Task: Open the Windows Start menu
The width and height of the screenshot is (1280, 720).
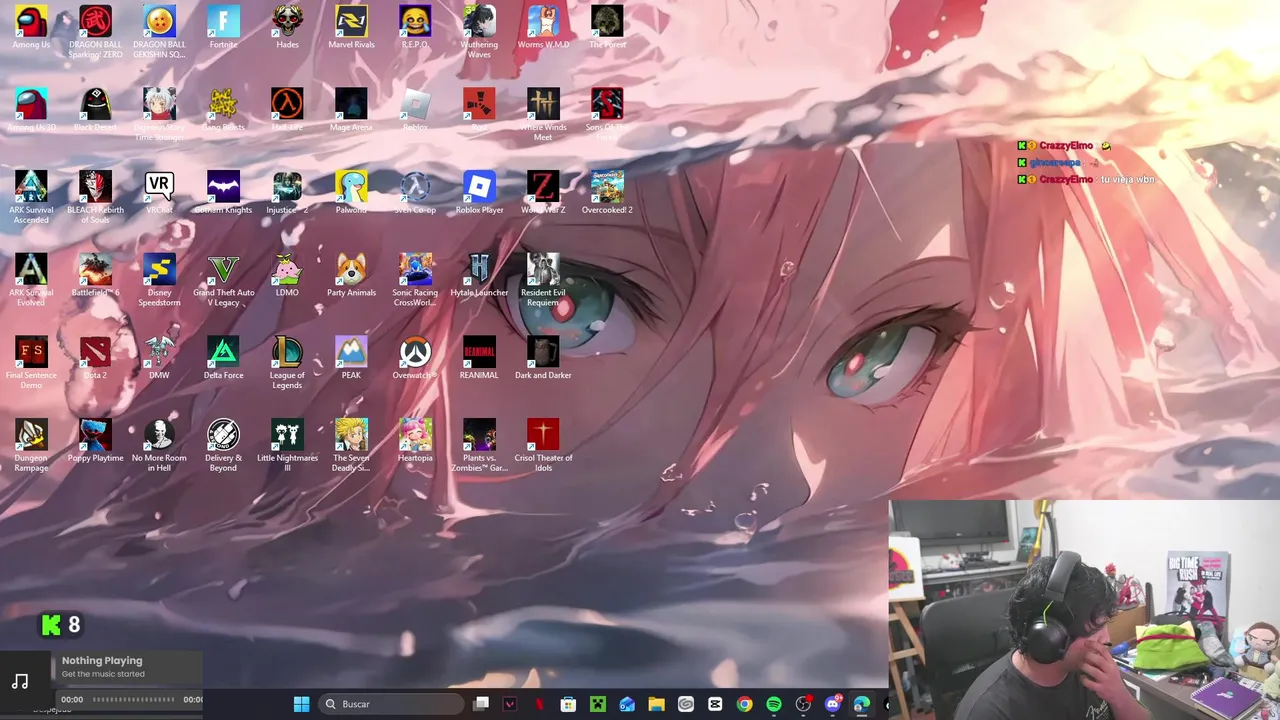Action: (x=301, y=704)
